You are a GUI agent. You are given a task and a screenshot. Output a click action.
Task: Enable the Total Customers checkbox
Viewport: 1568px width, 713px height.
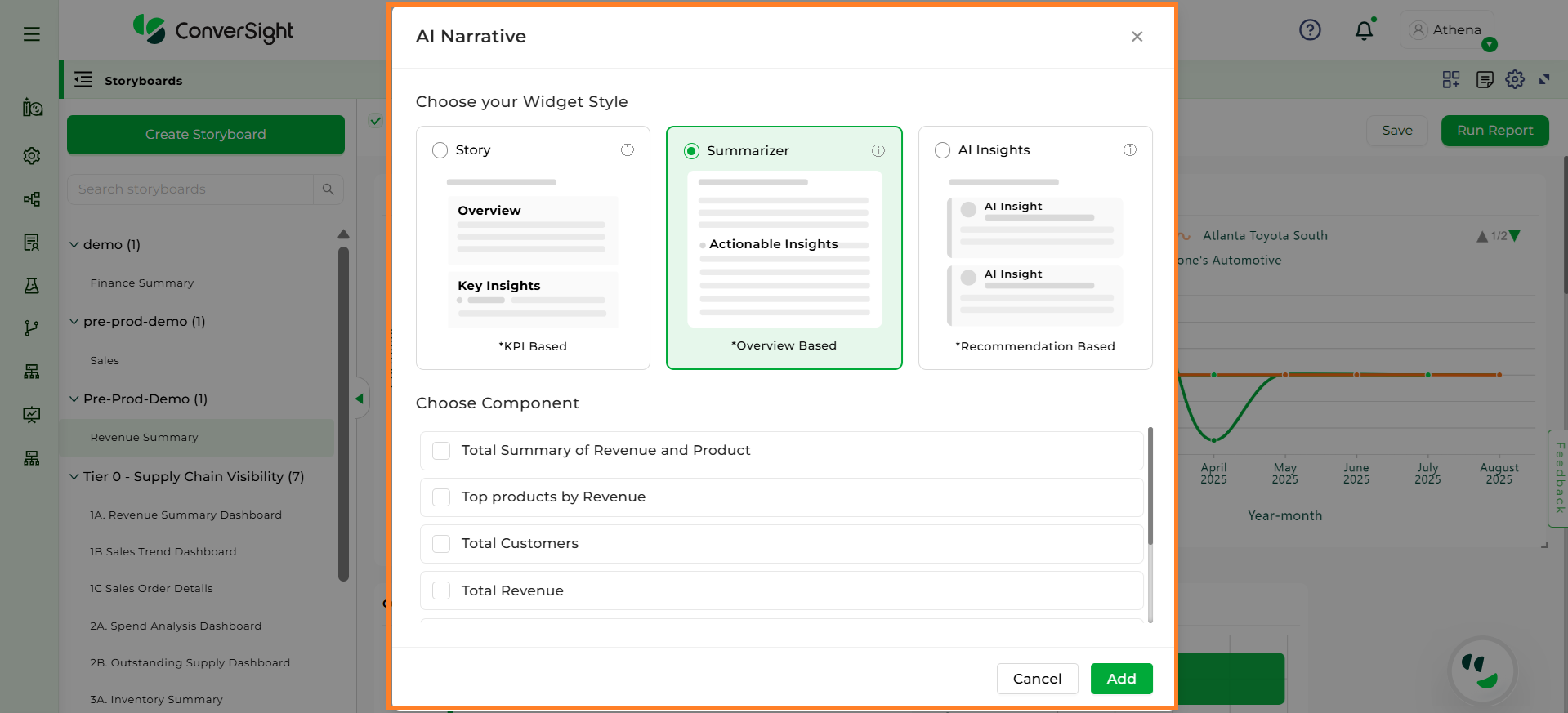point(441,544)
